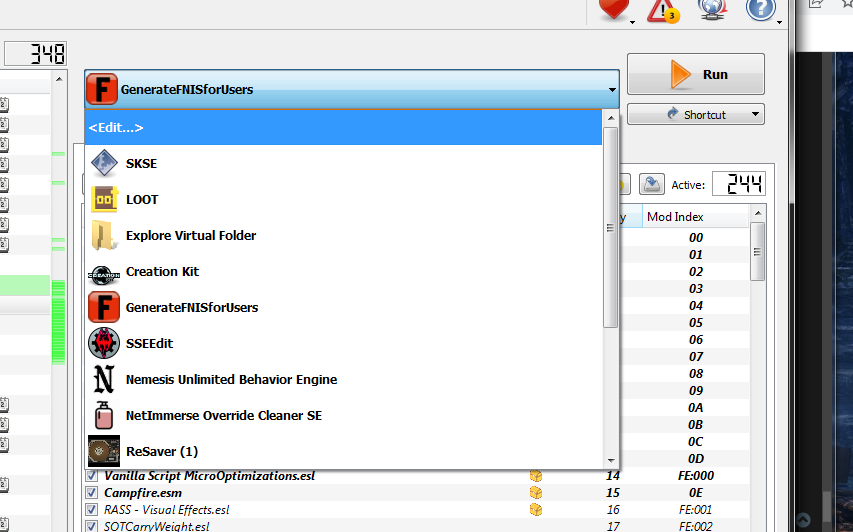Select SSEEdit from the list
Screen dimensions: 853x532
[343, 343]
